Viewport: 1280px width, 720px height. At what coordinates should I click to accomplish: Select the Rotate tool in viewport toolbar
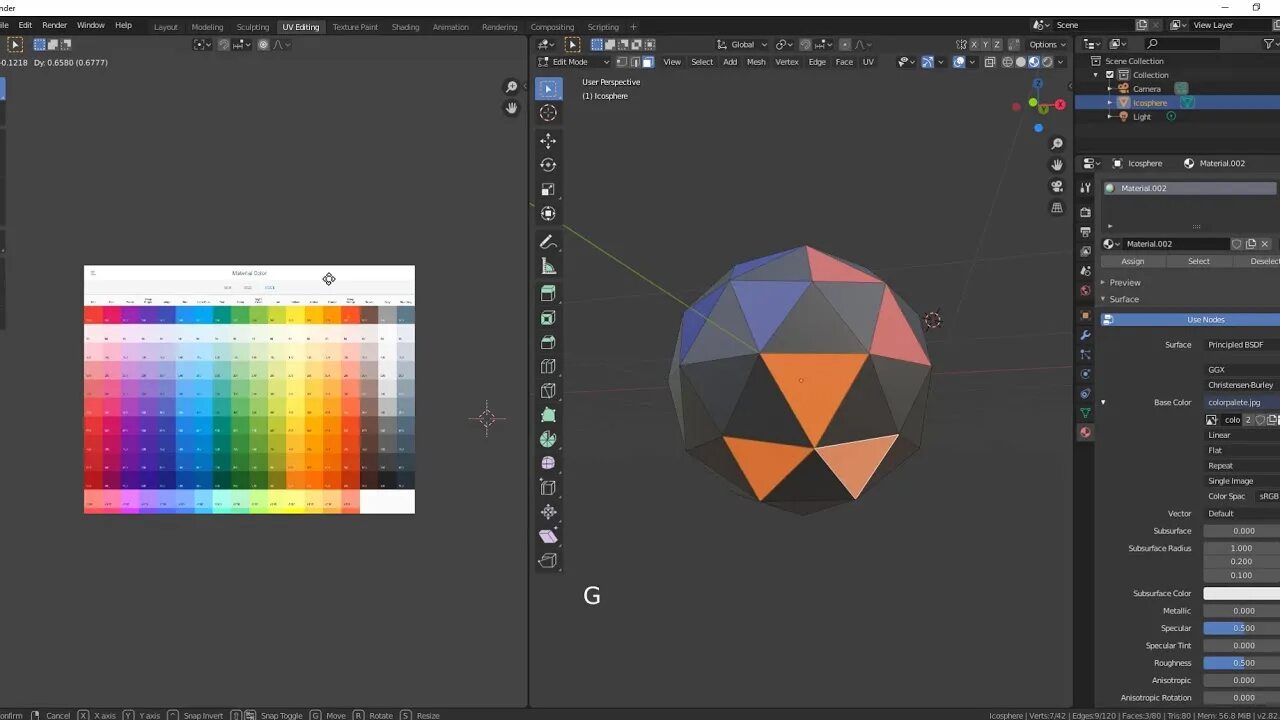click(x=548, y=165)
